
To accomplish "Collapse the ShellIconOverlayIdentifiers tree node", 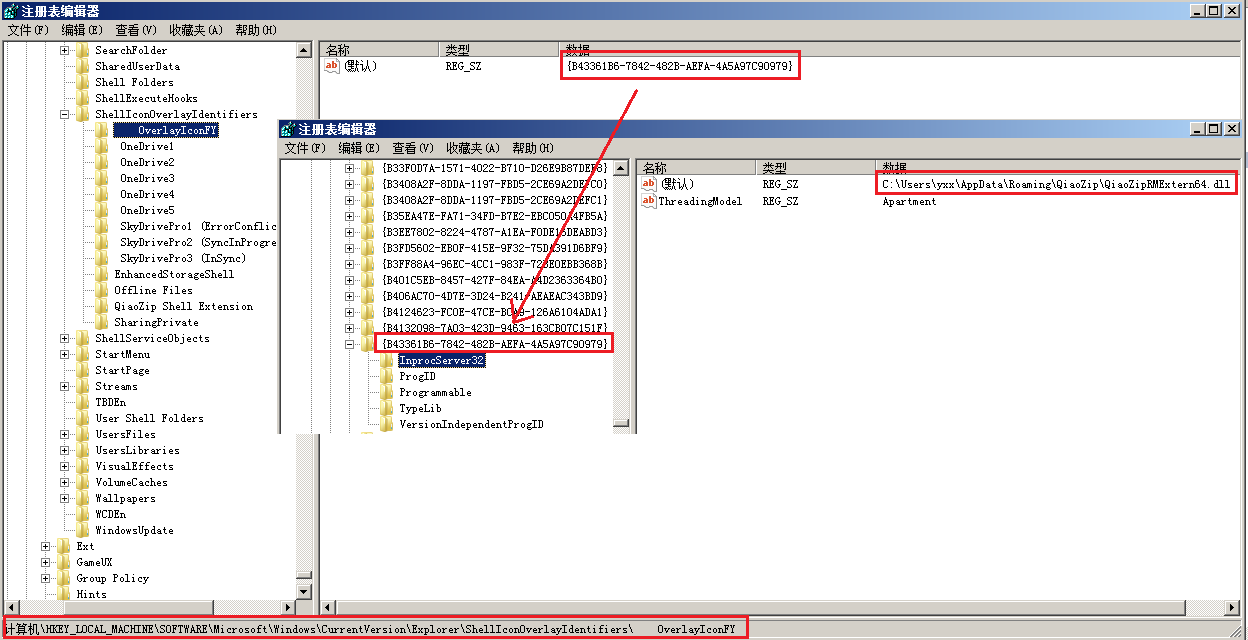I will click(x=65, y=114).
